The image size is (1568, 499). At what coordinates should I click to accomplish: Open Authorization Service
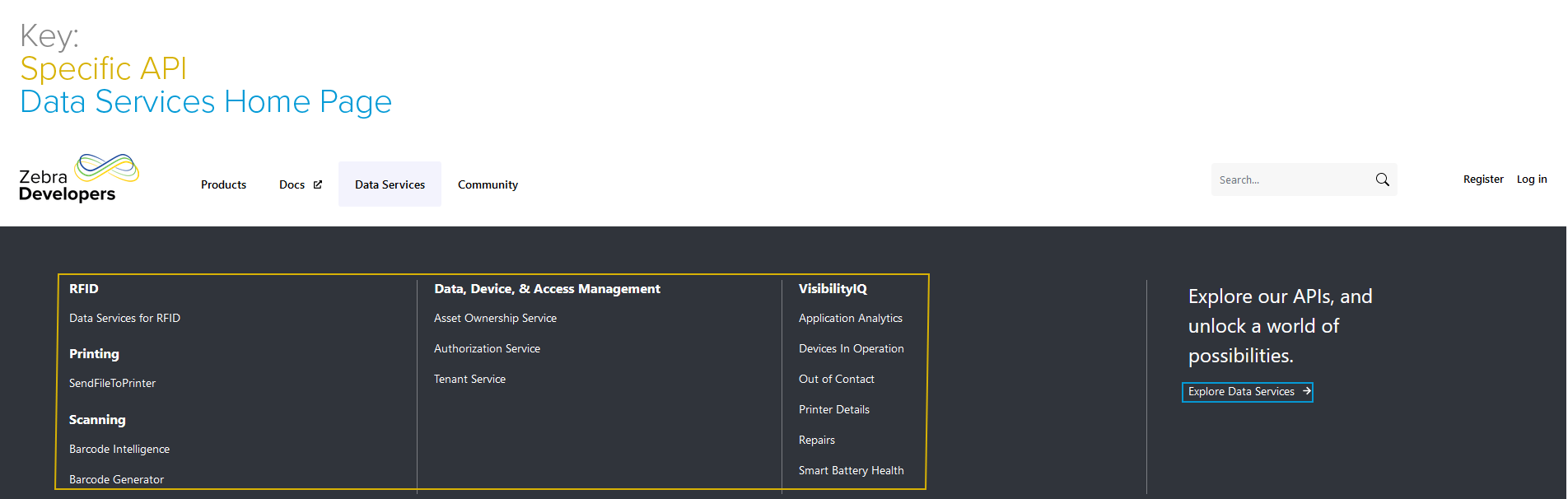[x=487, y=348]
